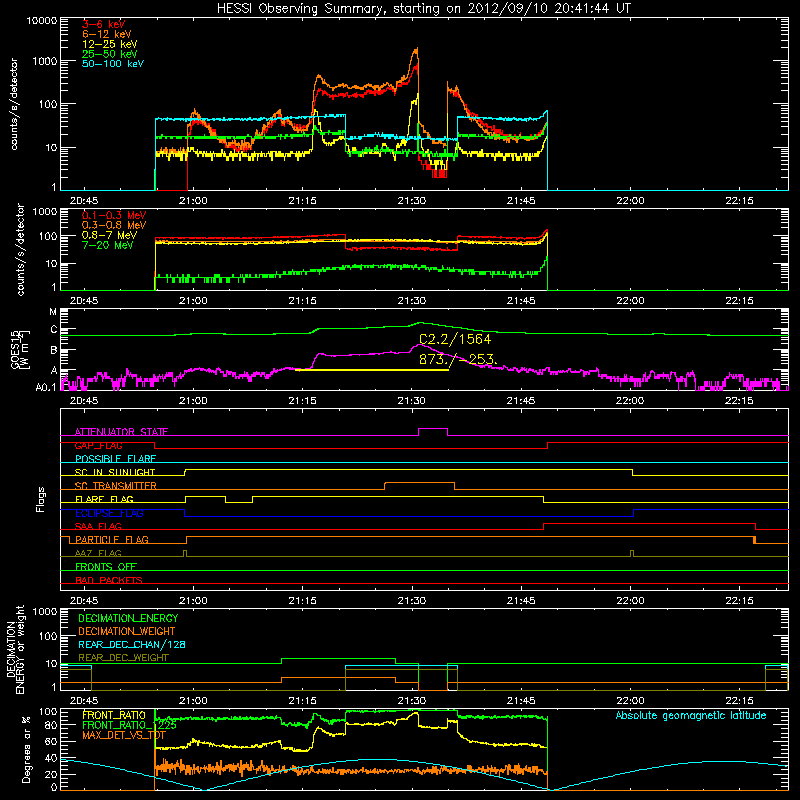This screenshot has width=800, height=800.
Task: Click counts/s/detector axis title of MeV panel
Action: click(x=20, y=249)
